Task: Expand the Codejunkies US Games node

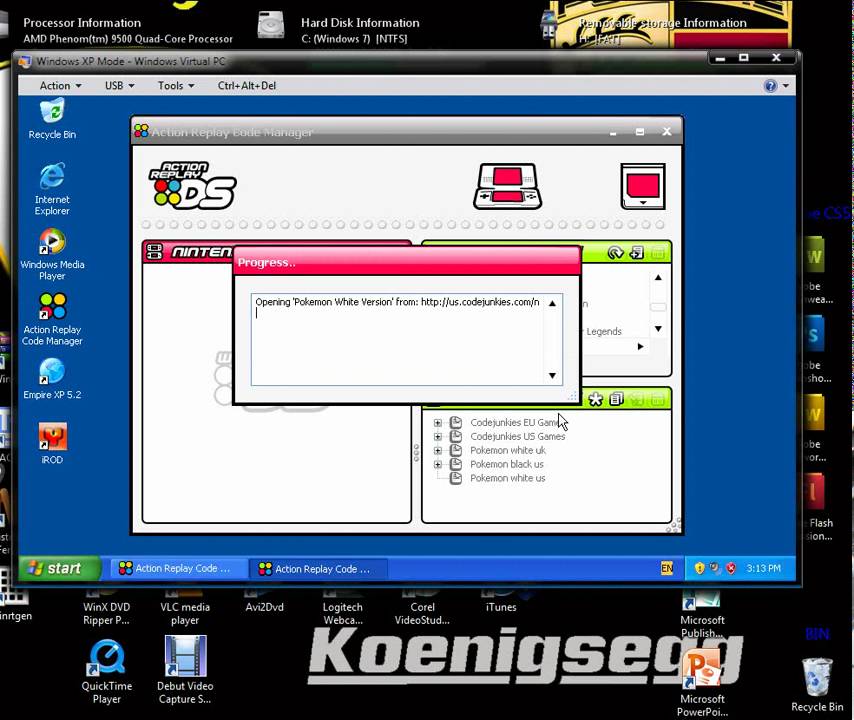Action: (x=437, y=436)
